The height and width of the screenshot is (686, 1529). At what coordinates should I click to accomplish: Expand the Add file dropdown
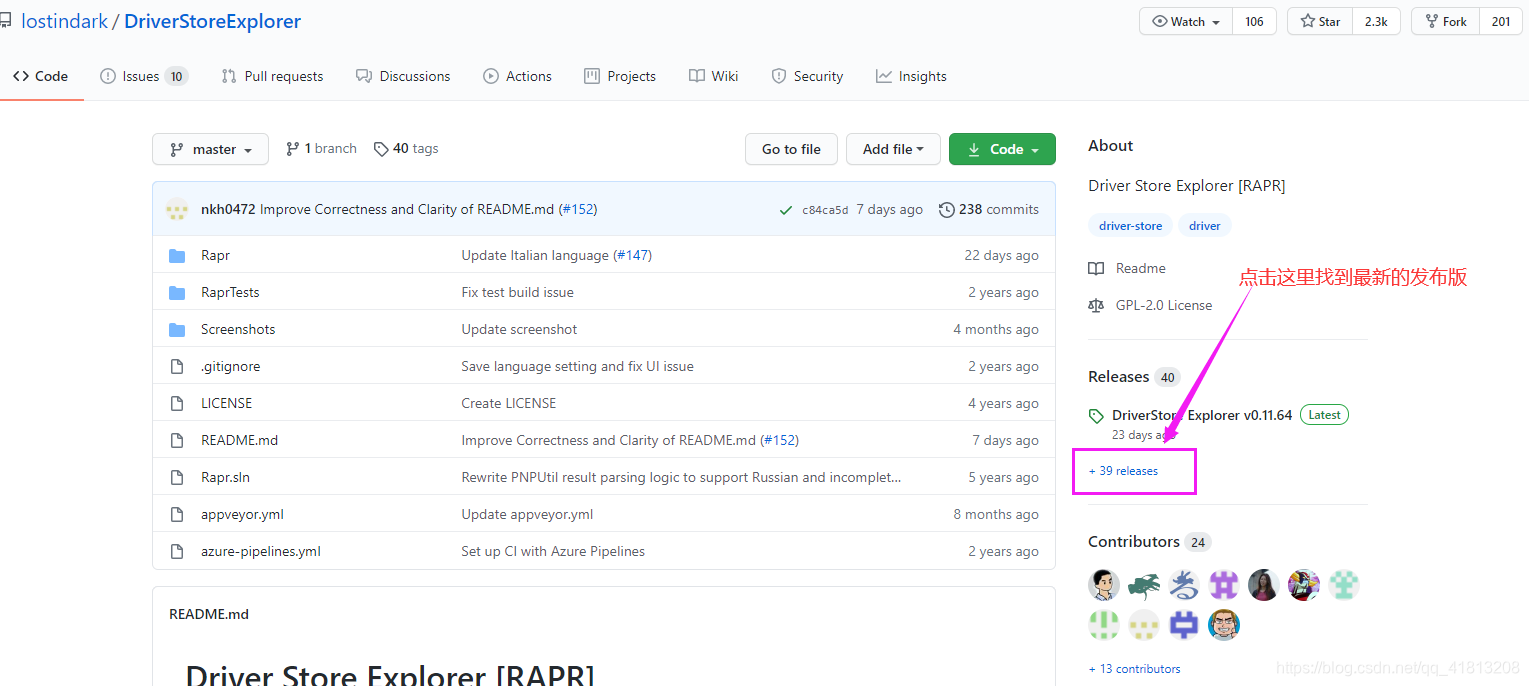coord(893,149)
